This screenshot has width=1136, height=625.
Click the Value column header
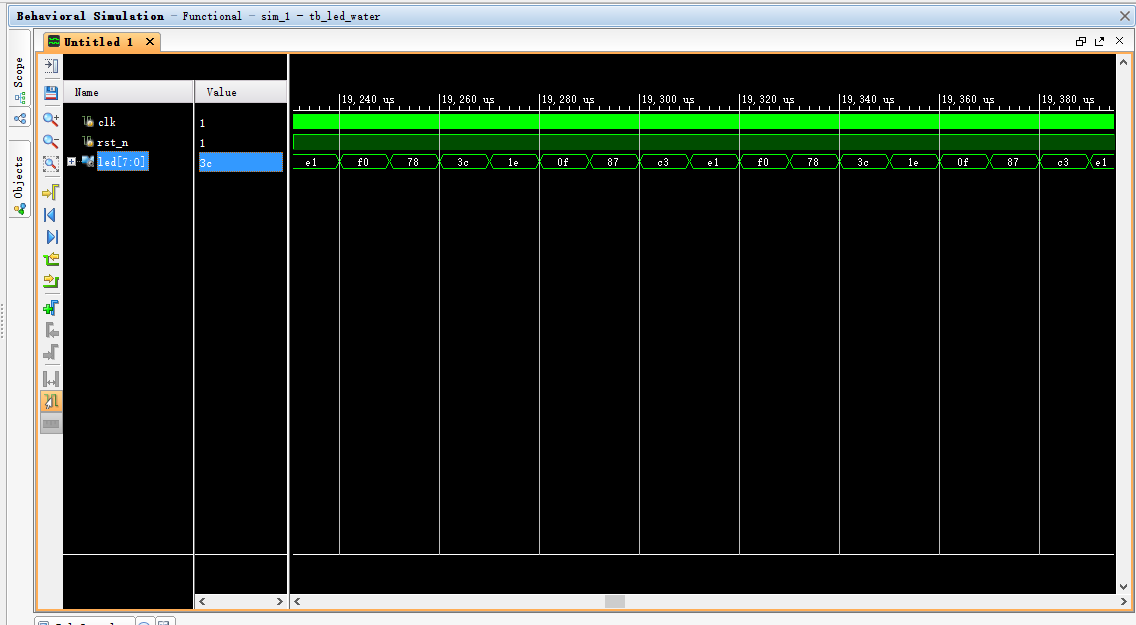point(241,92)
